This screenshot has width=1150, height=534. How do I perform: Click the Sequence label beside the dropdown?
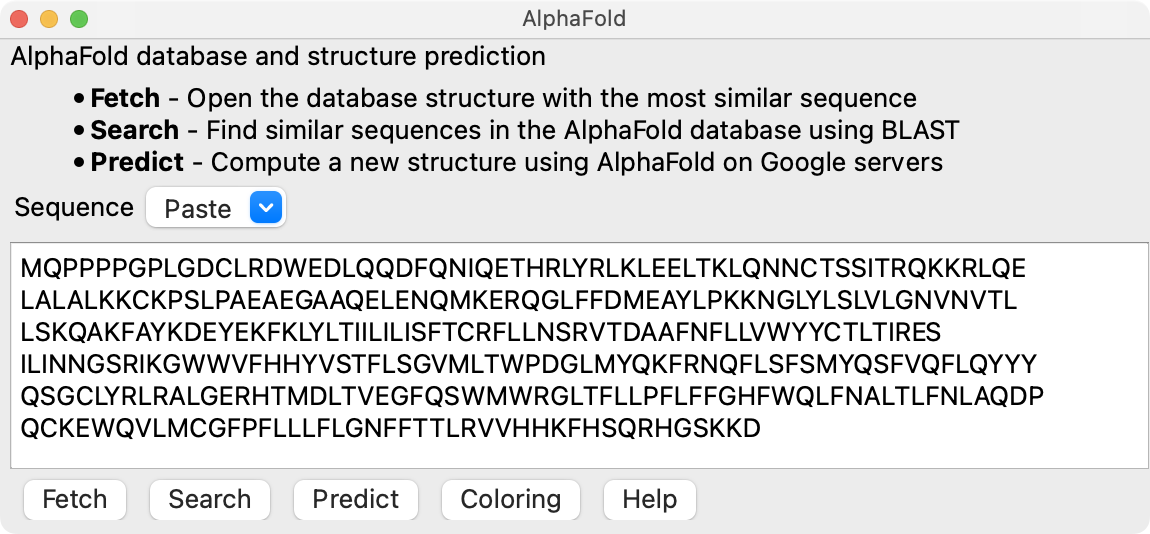74,208
